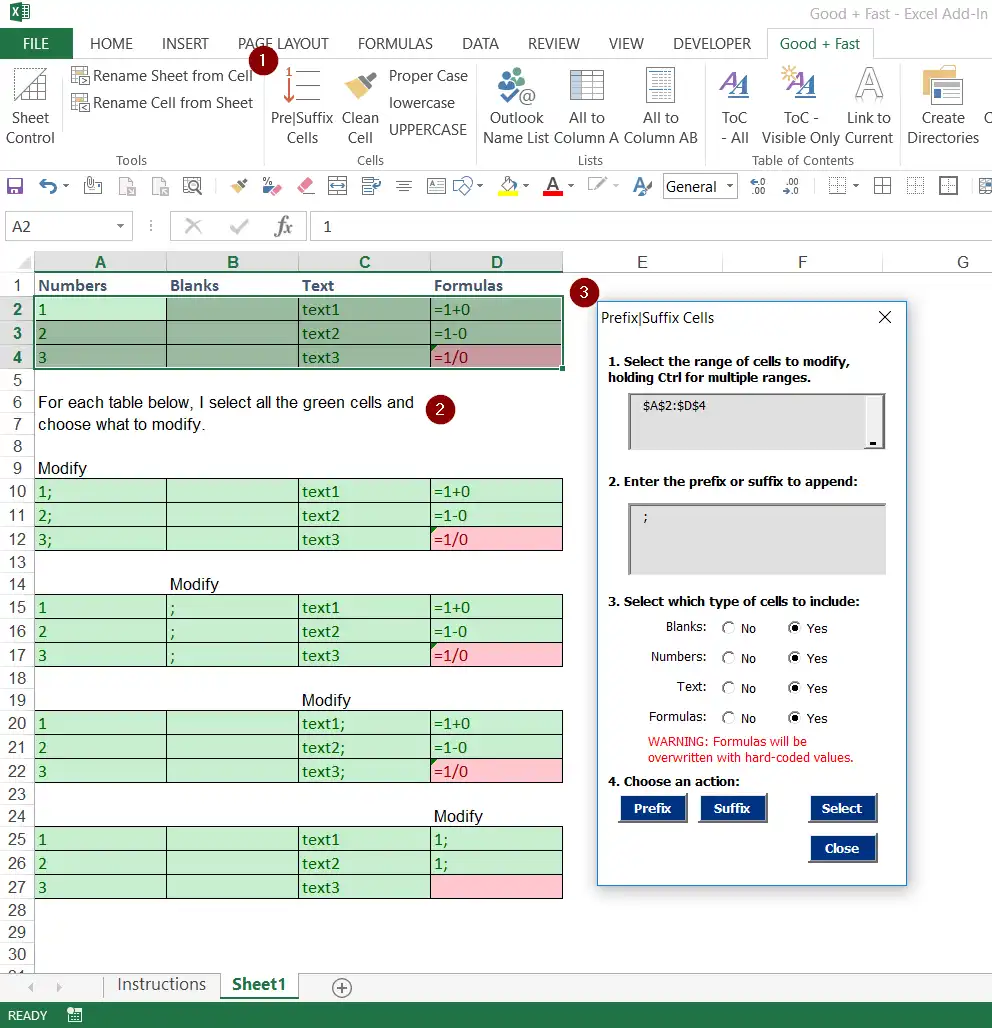Click the Insert Function fx icon
The height and width of the screenshot is (1028, 992).
pyautogui.click(x=283, y=226)
